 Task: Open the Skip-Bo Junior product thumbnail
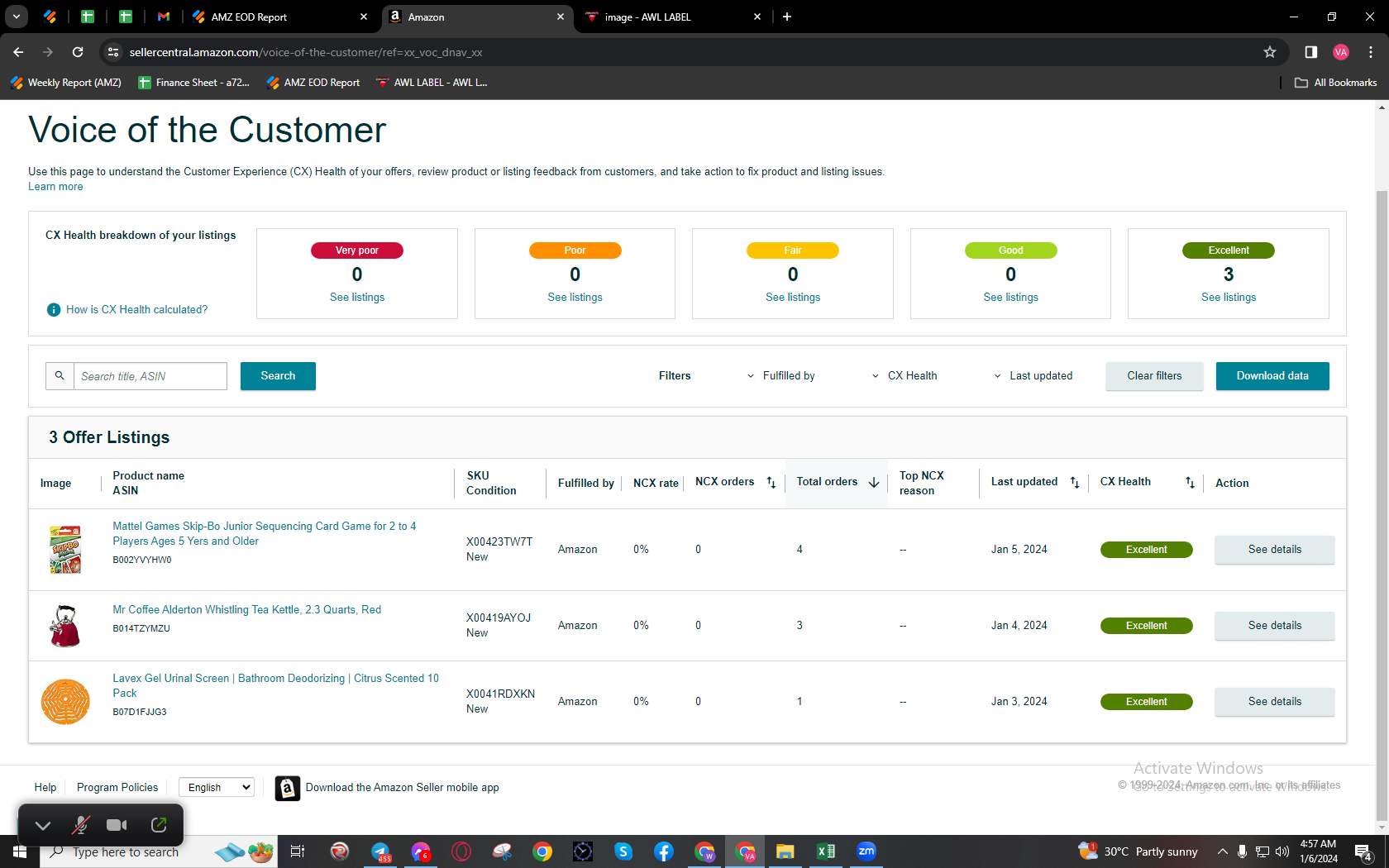[x=65, y=550]
